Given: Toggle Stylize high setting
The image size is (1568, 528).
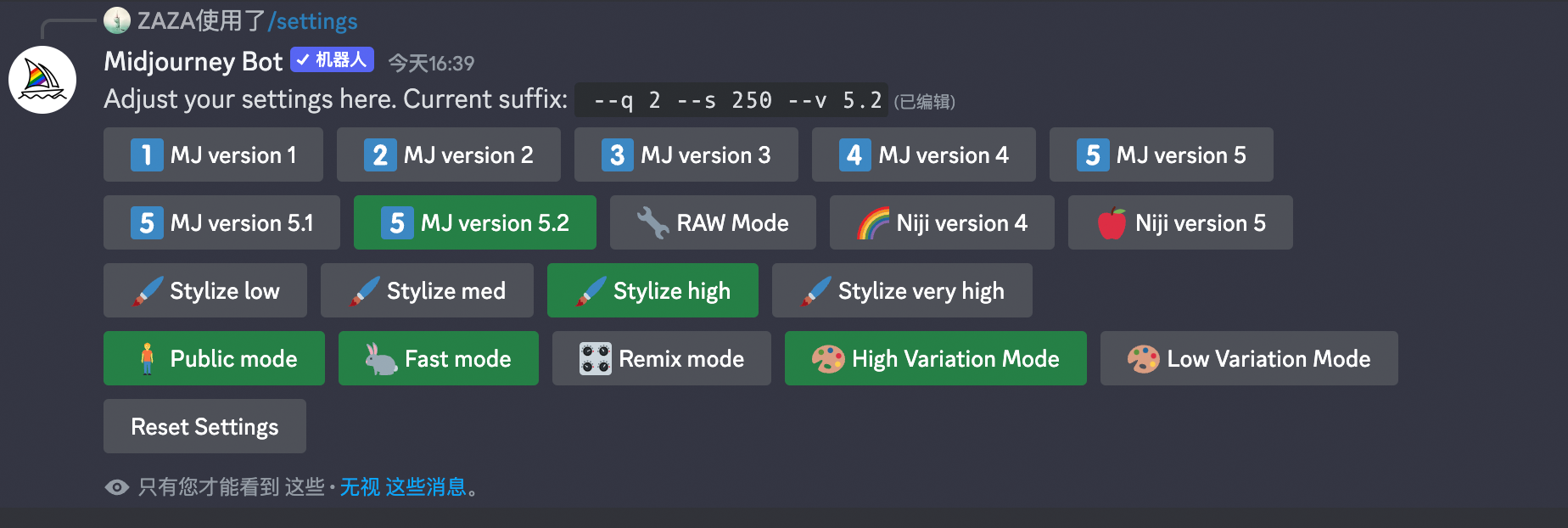Looking at the screenshot, I should tap(652, 290).
